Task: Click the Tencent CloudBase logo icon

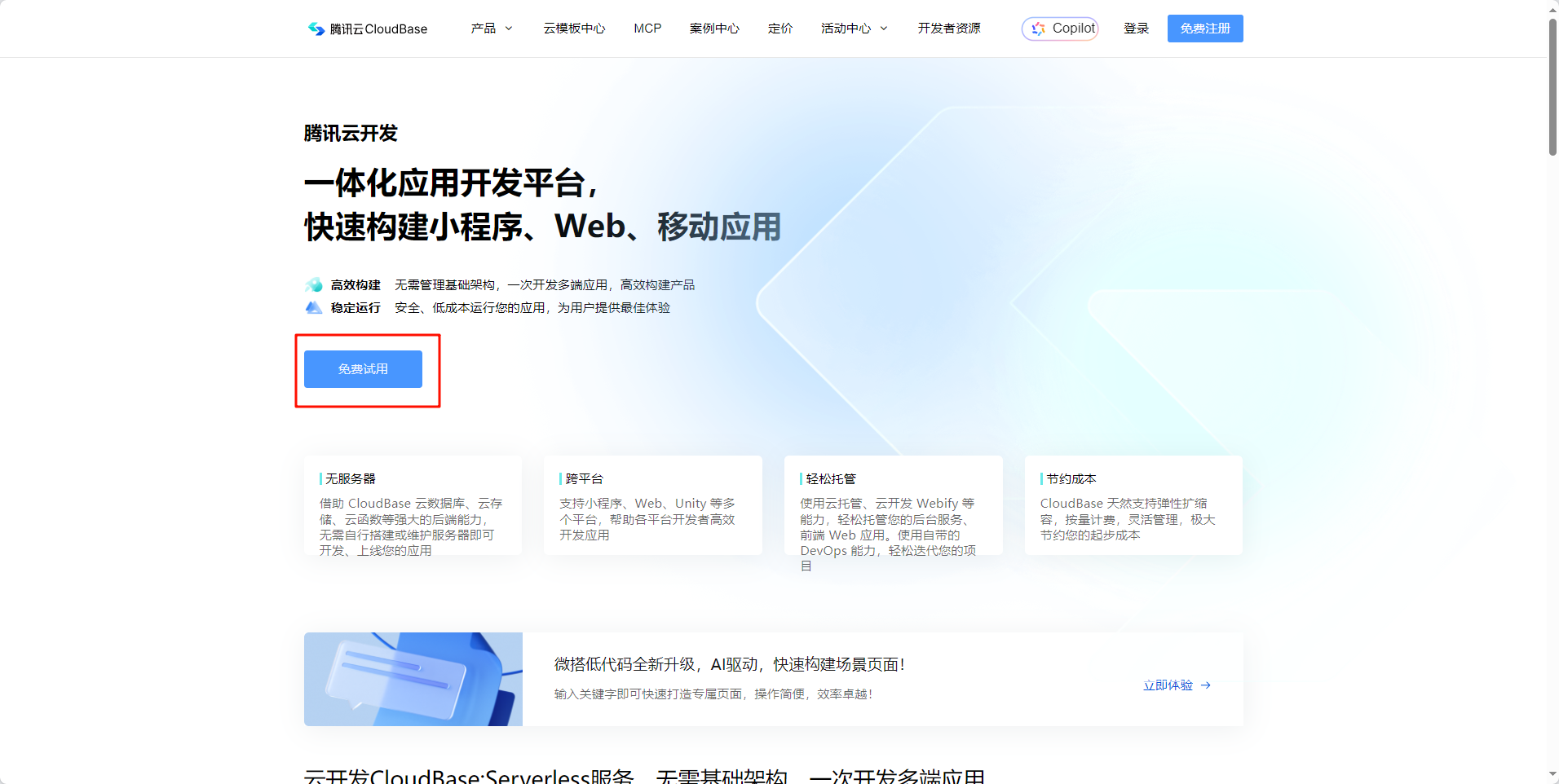Action: coord(316,29)
